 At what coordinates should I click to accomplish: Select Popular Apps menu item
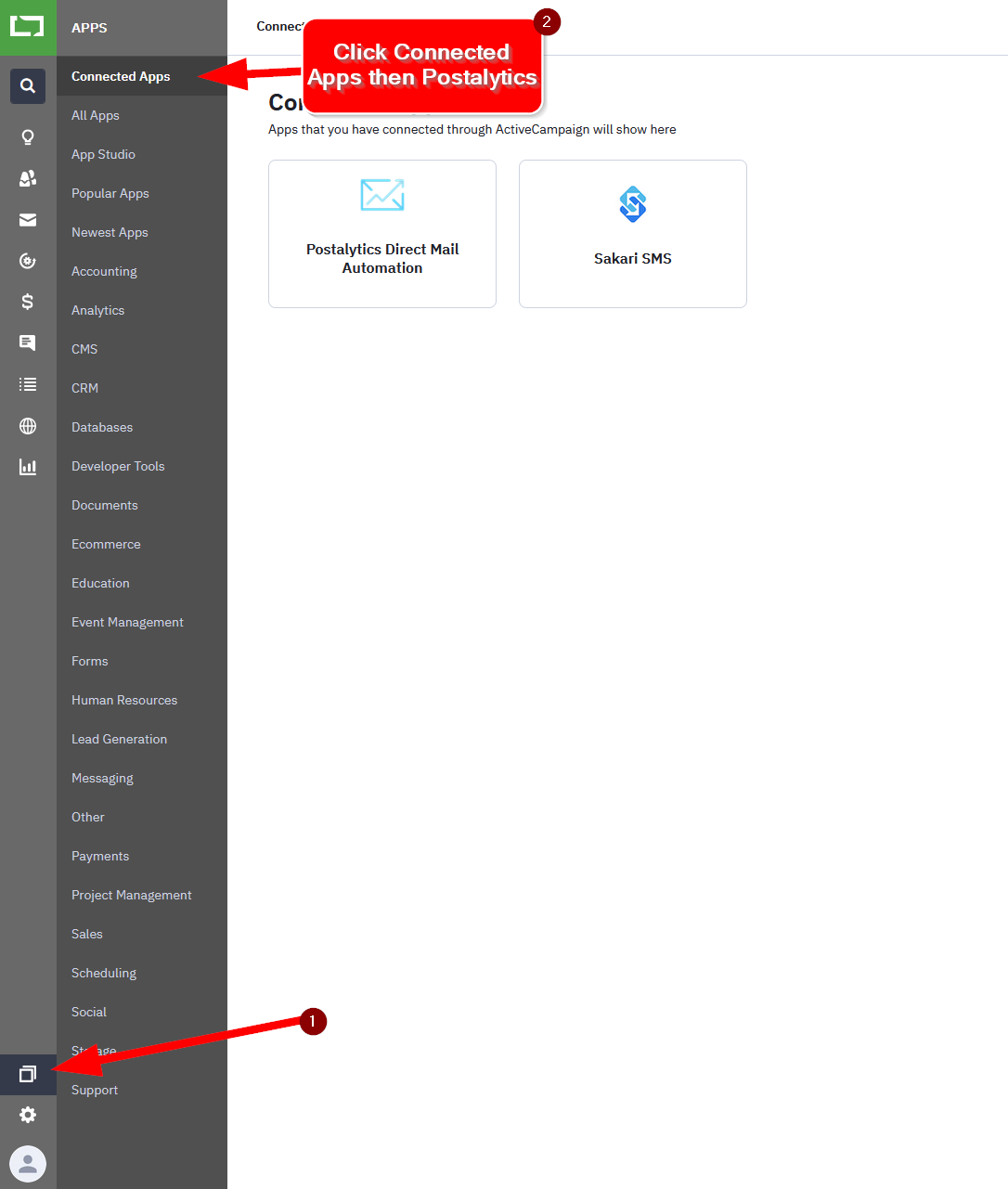tap(142, 193)
